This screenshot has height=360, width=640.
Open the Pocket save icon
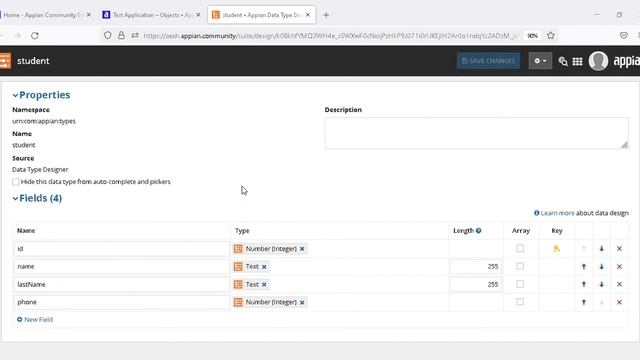click(x=624, y=36)
